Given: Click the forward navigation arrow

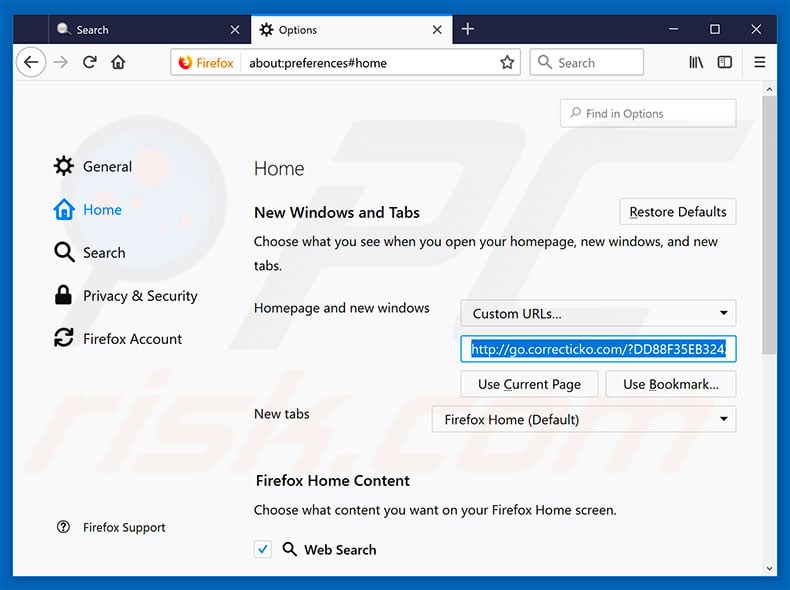Looking at the screenshot, I should coord(60,62).
